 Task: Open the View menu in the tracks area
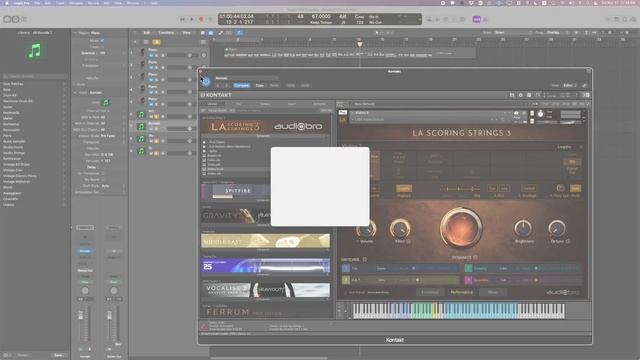click(x=187, y=33)
